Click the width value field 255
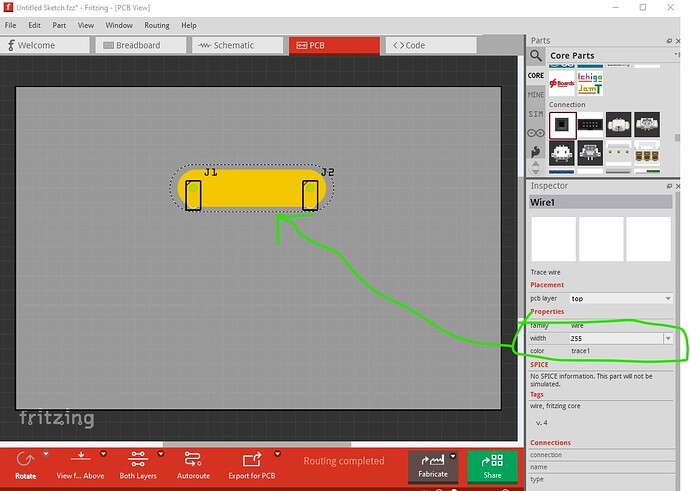The width and height of the screenshot is (690, 491). coord(616,338)
